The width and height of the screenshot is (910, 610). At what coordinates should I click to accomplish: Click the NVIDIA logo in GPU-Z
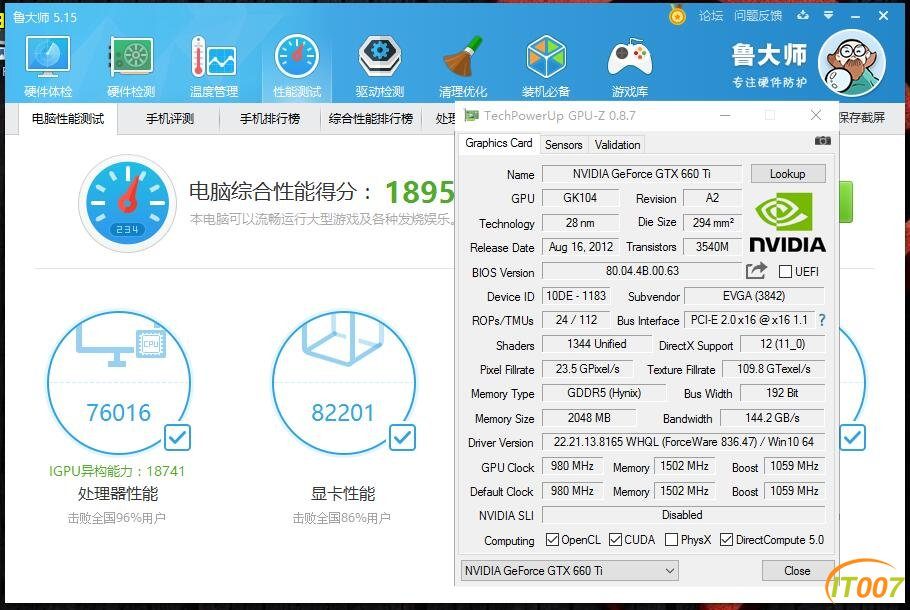pos(787,223)
